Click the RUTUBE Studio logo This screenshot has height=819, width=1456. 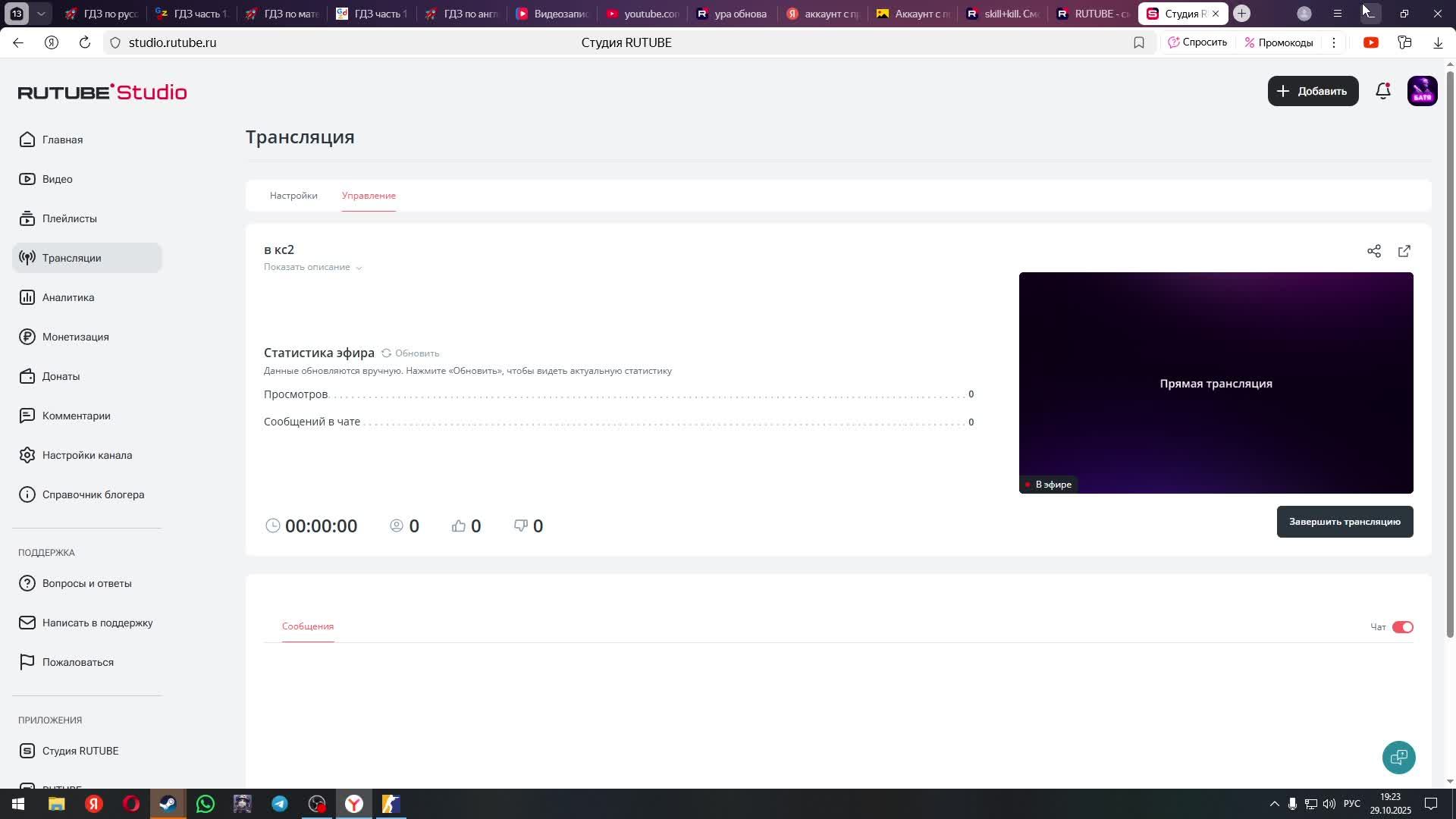(x=102, y=92)
